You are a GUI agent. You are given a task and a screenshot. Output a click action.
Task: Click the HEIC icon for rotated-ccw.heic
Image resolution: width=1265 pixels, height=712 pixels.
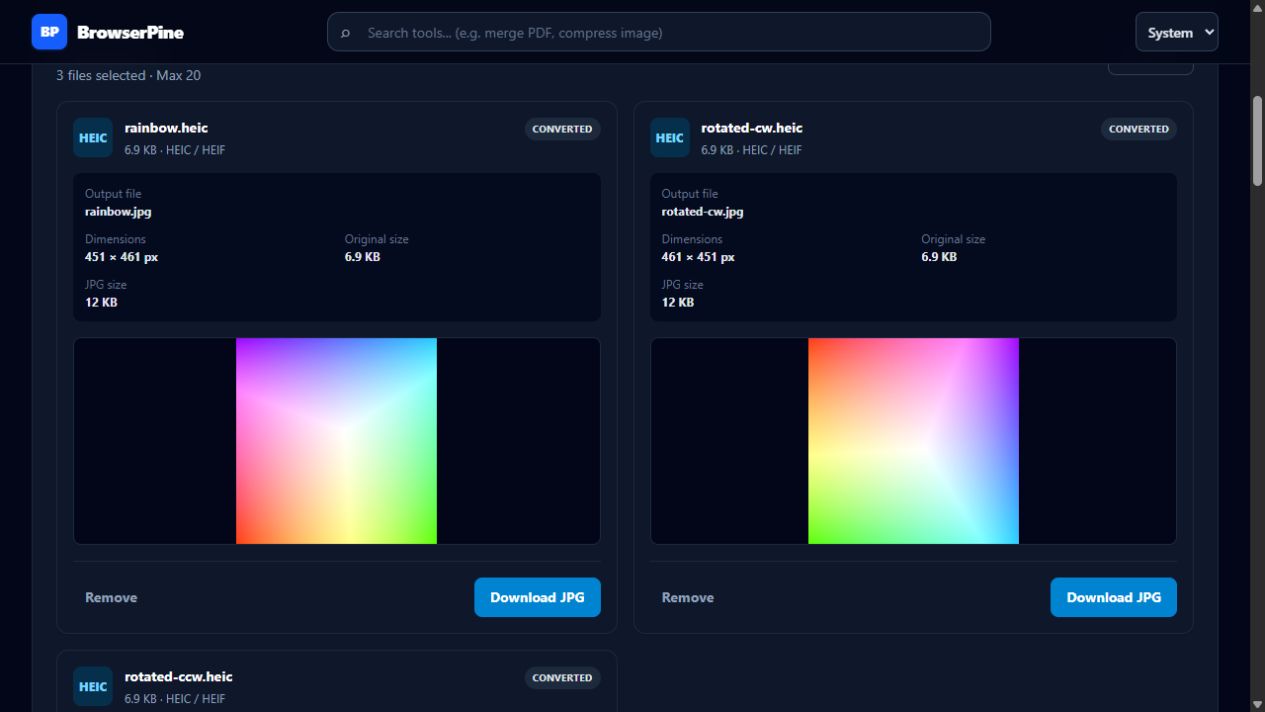[x=93, y=687]
